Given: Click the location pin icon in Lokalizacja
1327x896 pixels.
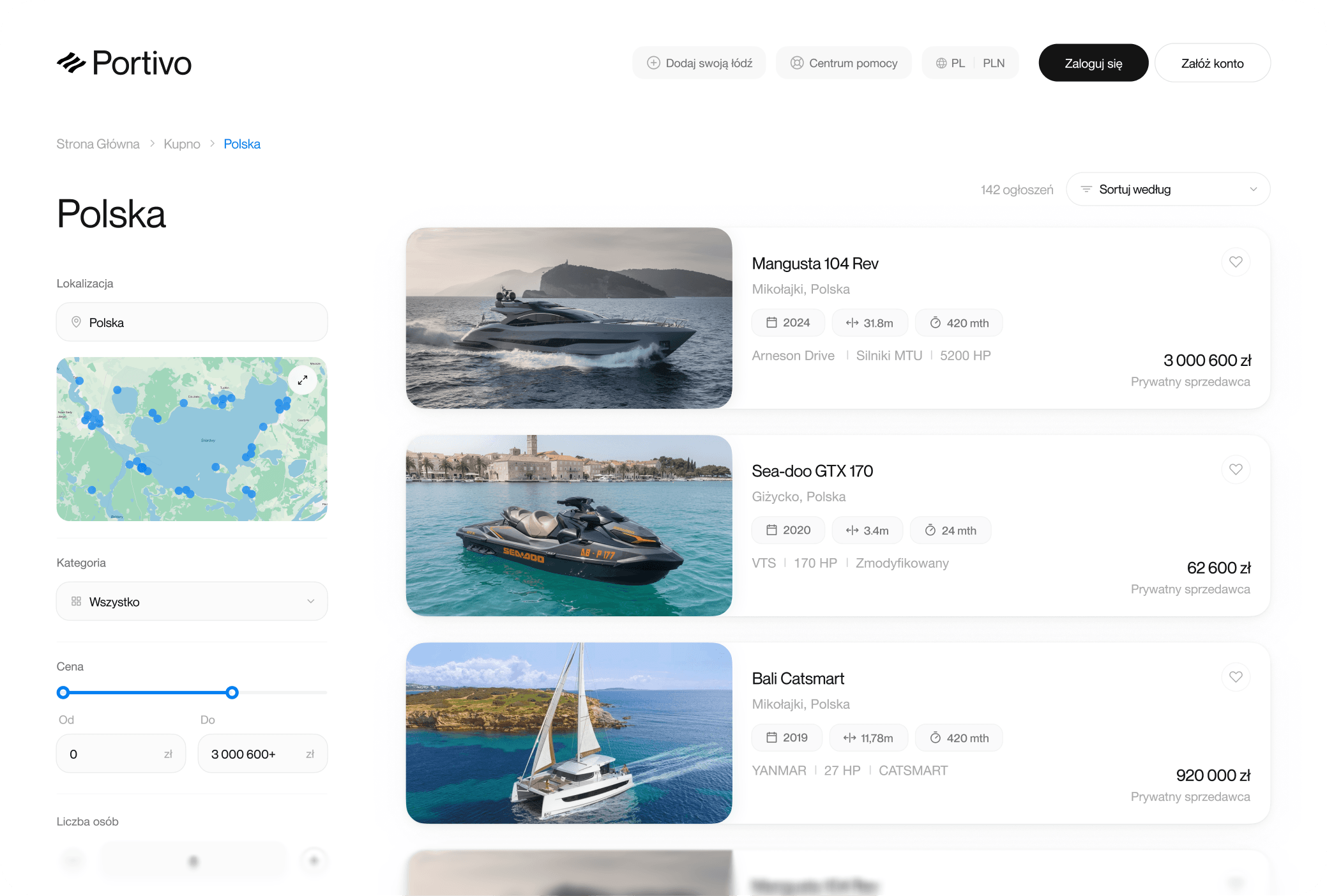Looking at the screenshot, I should click(x=76, y=322).
